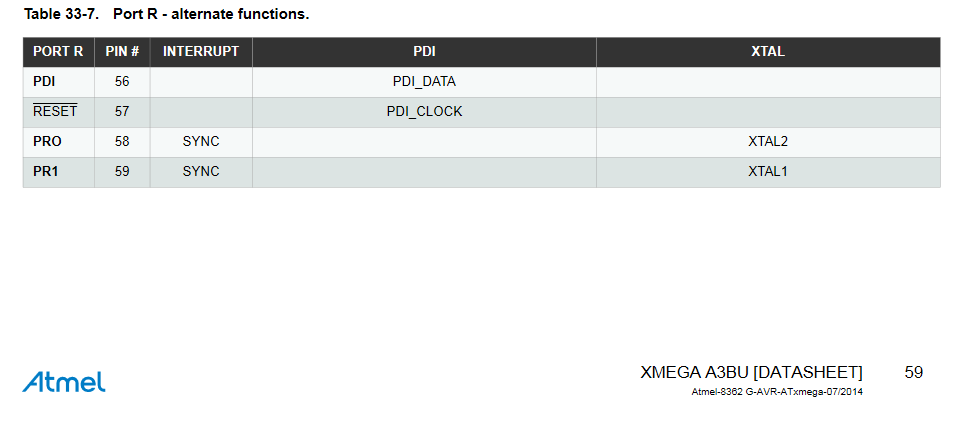962x426 pixels.
Task: Click the PDI column header
Action: (424, 52)
